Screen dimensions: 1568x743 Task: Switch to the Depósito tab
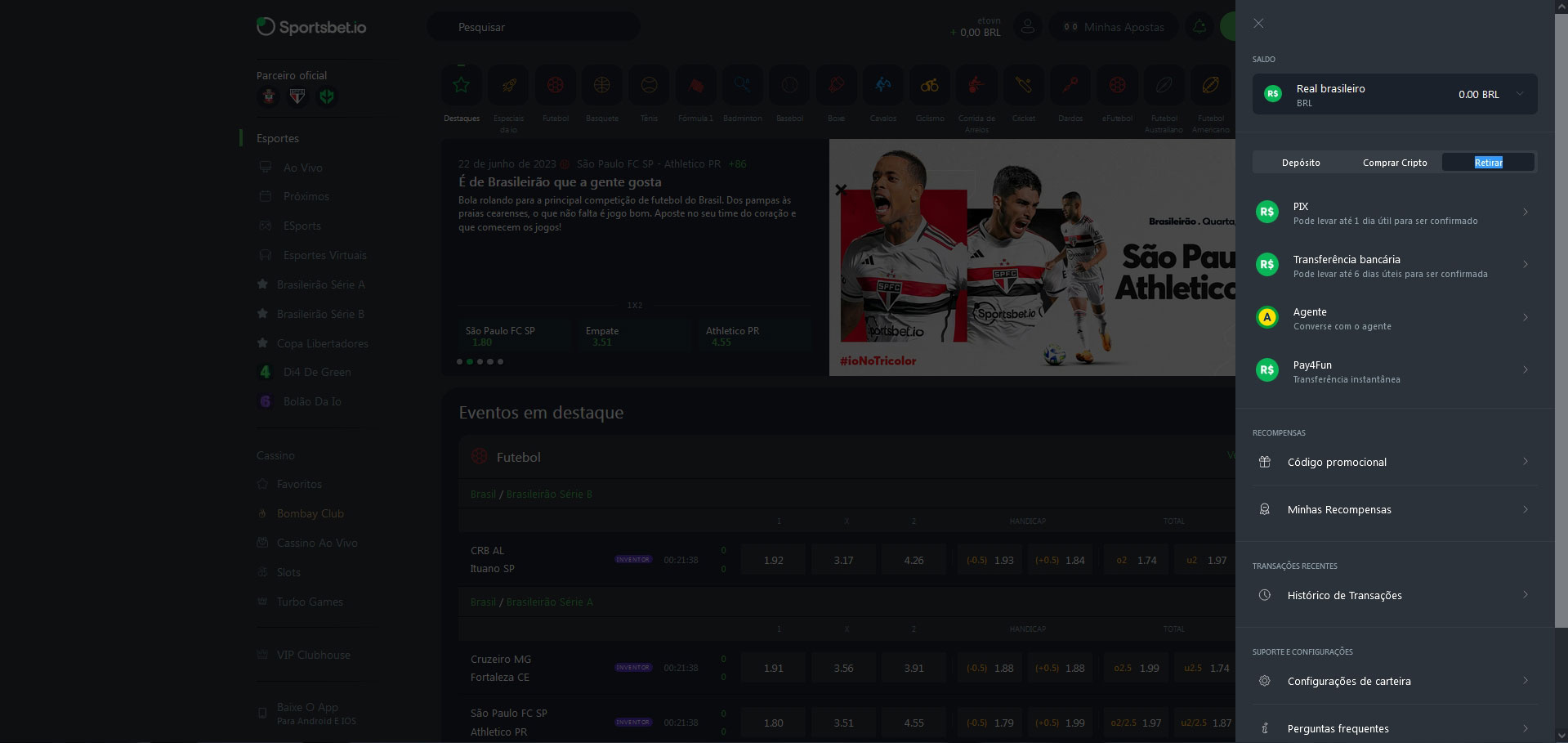1300,163
